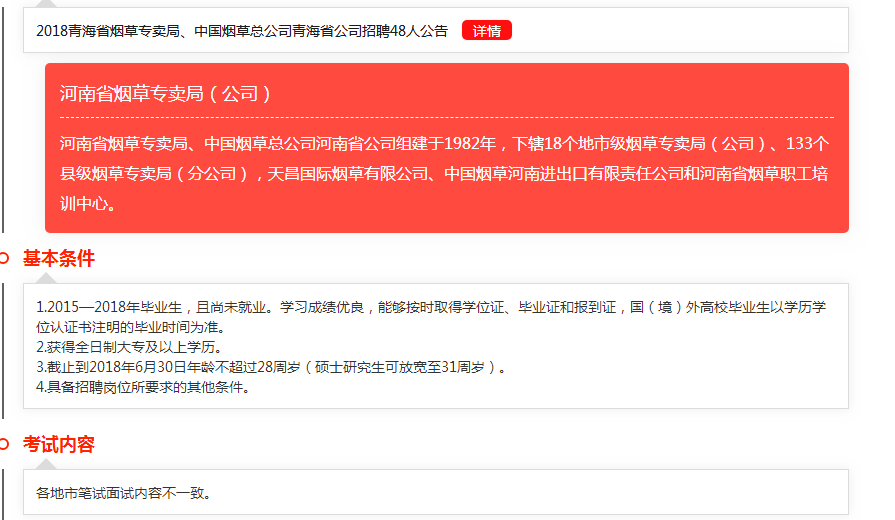Open the red 详情 button for Qinghai announcement

pos(486,30)
